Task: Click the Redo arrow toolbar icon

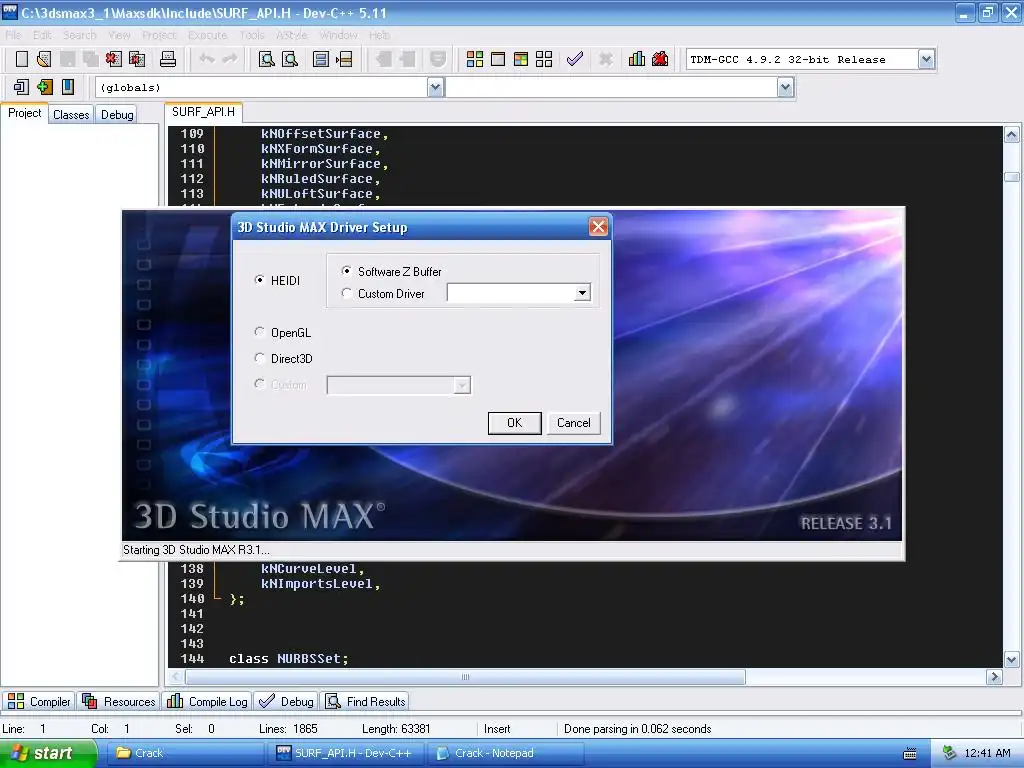Action: tap(230, 59)
